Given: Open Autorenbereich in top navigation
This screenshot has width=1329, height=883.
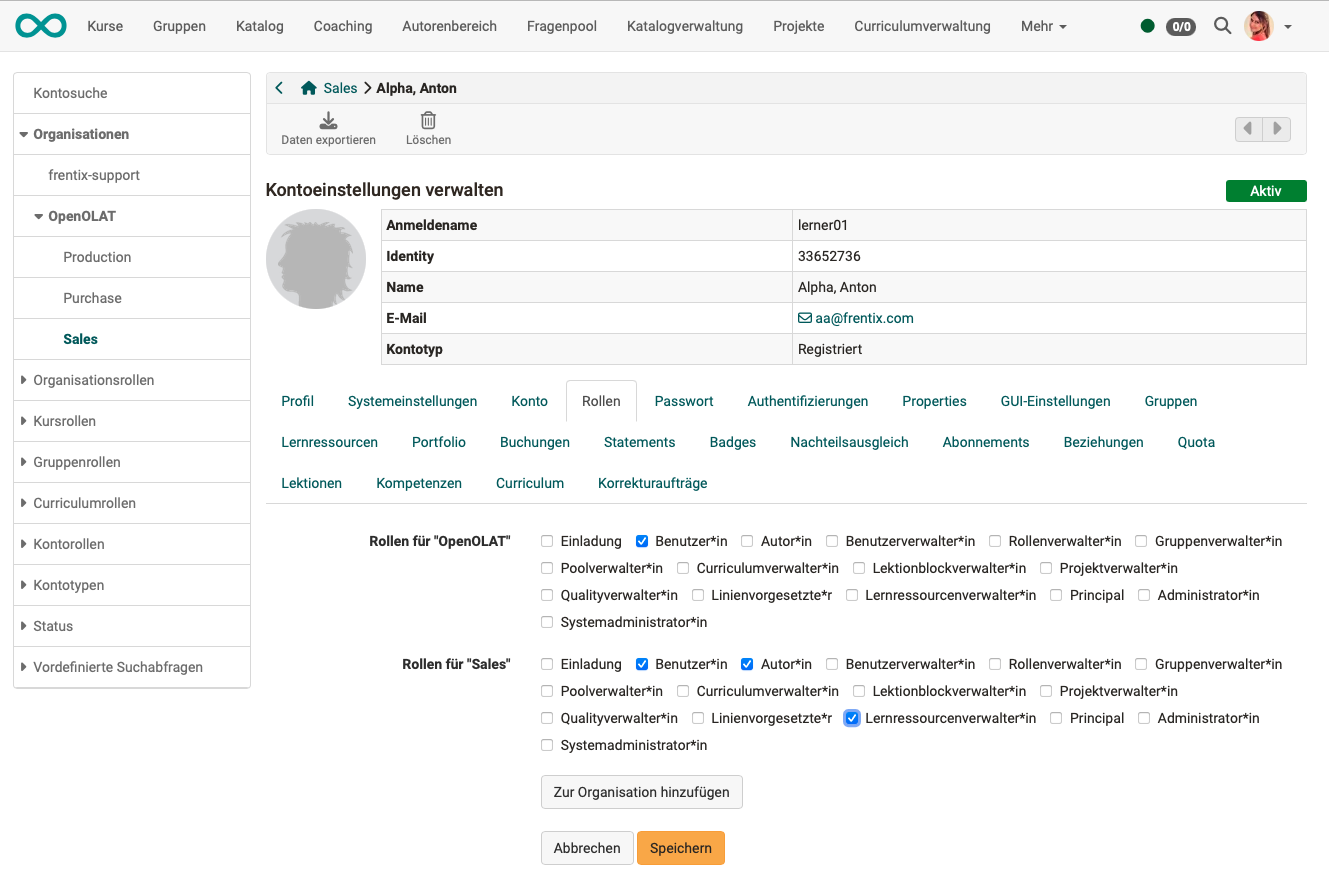Looking at the screenshot, I should pos(449,26).
